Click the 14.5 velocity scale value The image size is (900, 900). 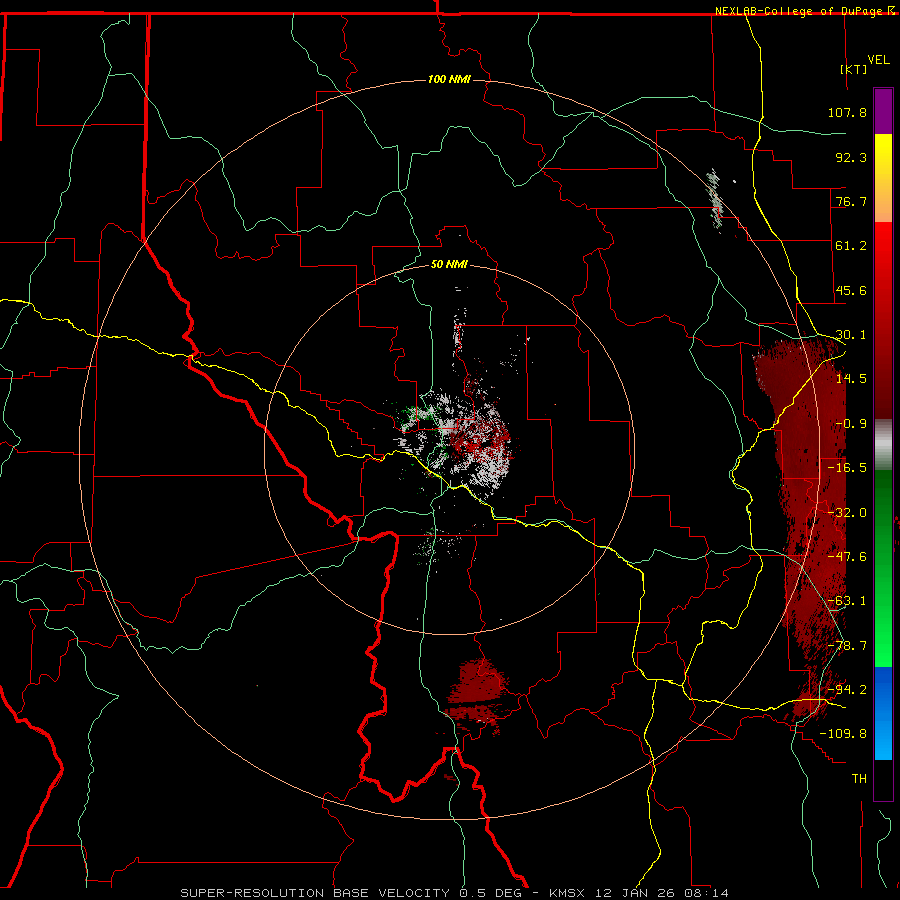(x=851, y=379)
